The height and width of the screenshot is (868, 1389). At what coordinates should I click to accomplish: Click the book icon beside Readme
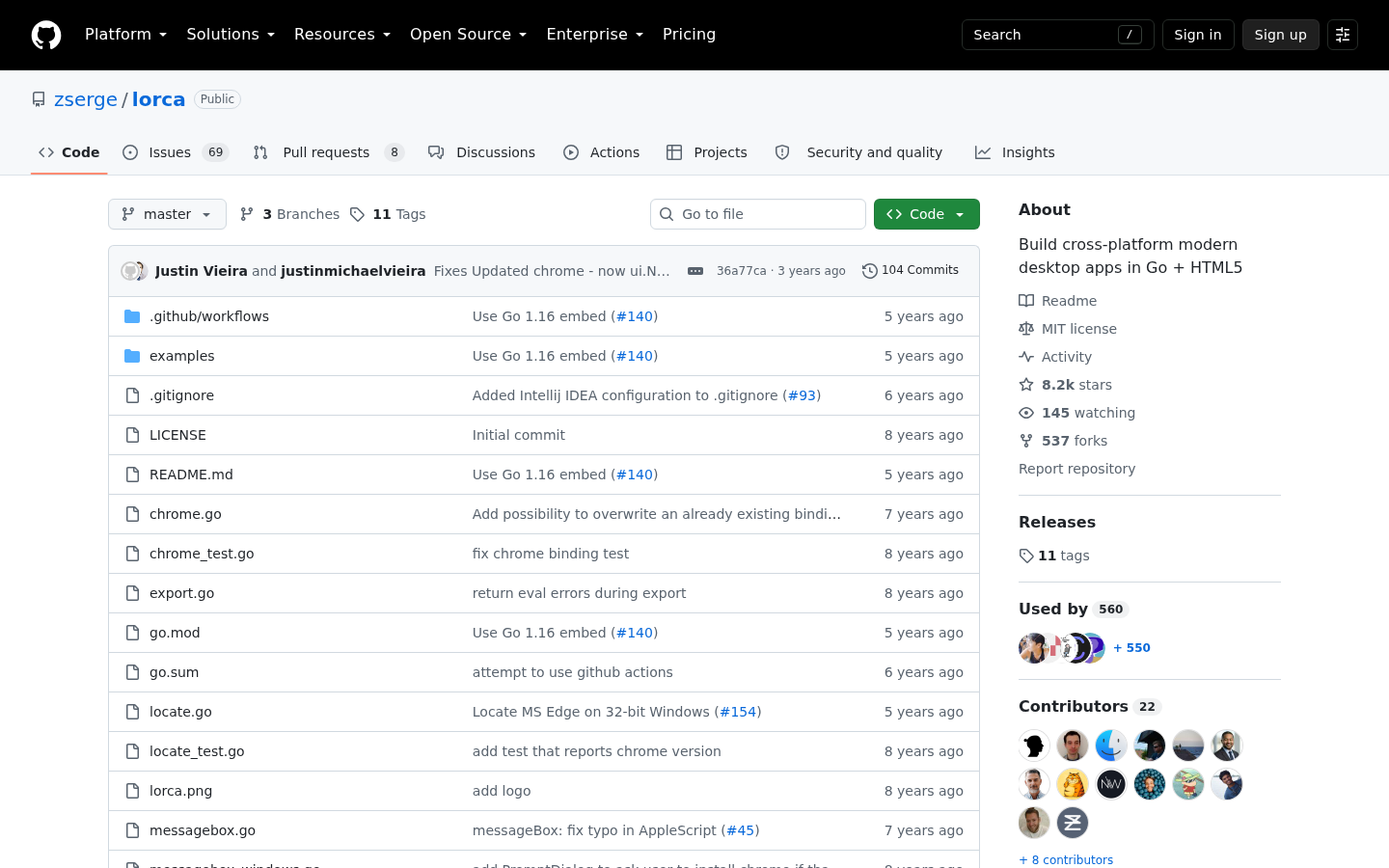click(x=1026, y=301)
